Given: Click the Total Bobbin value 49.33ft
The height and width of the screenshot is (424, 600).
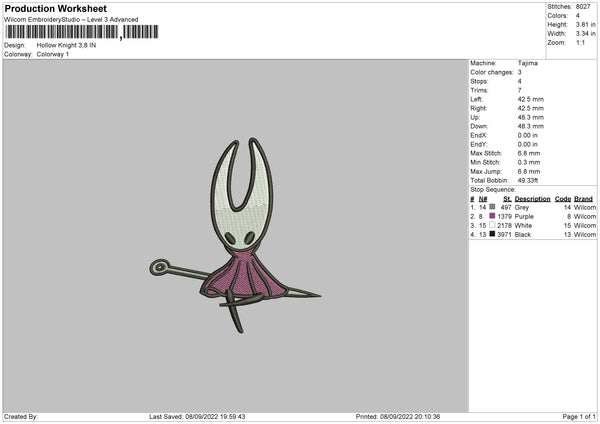Looking at the screenshot, I should [528, 180].
